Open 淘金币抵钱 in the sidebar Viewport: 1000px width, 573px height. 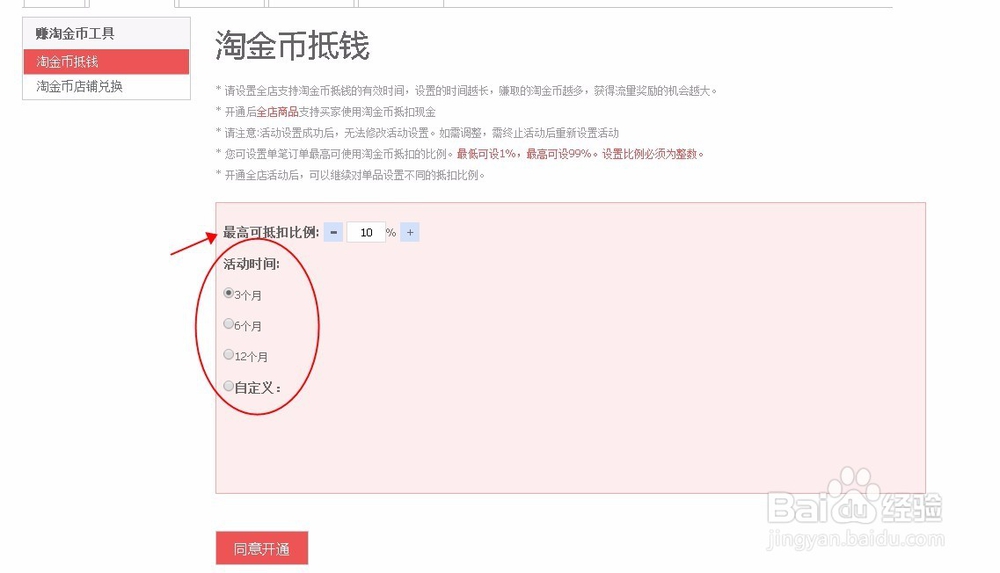coord(107,62)
